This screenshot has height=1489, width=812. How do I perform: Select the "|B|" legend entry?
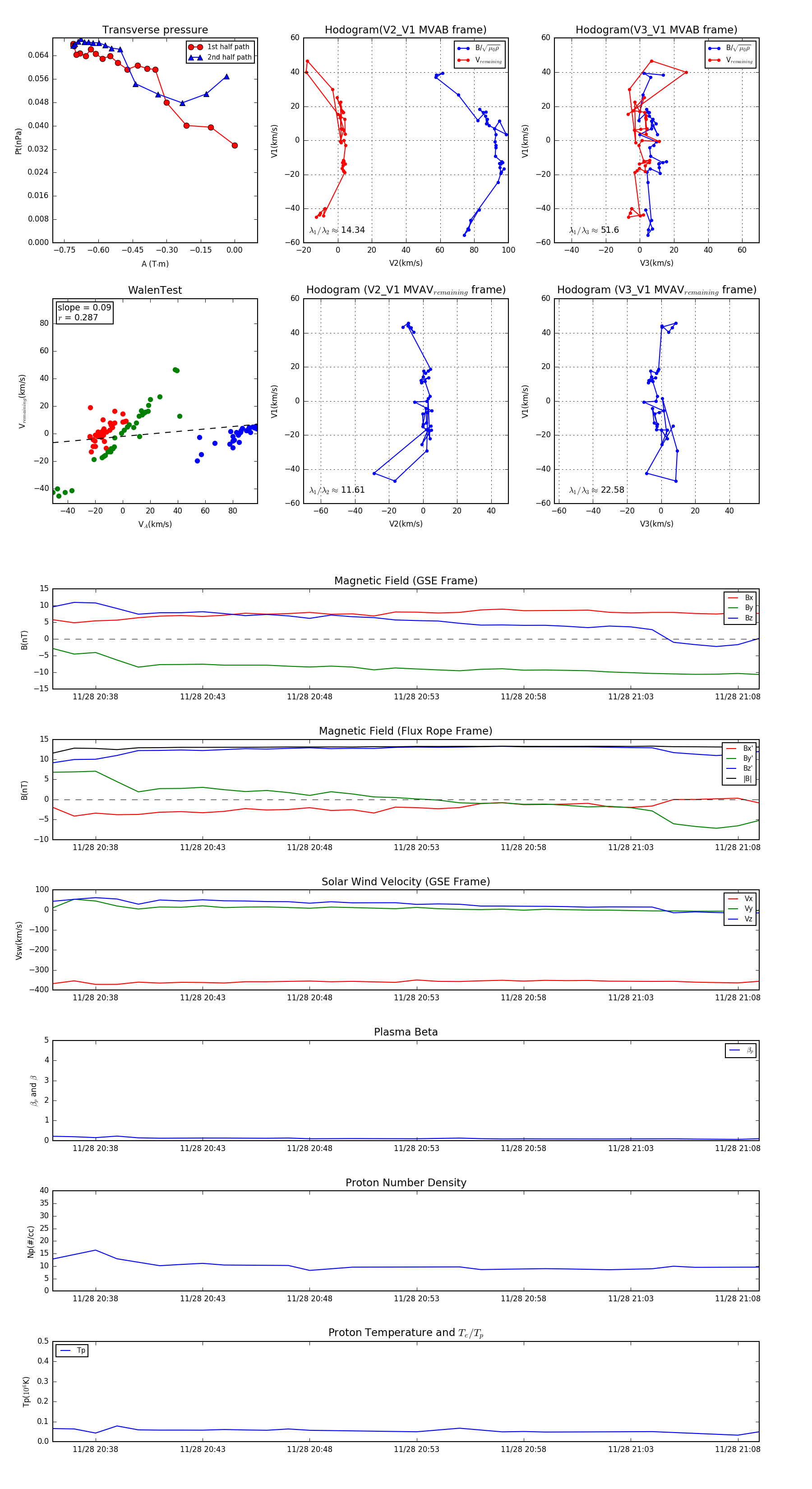pyautogui.click(x=740, y=779)
